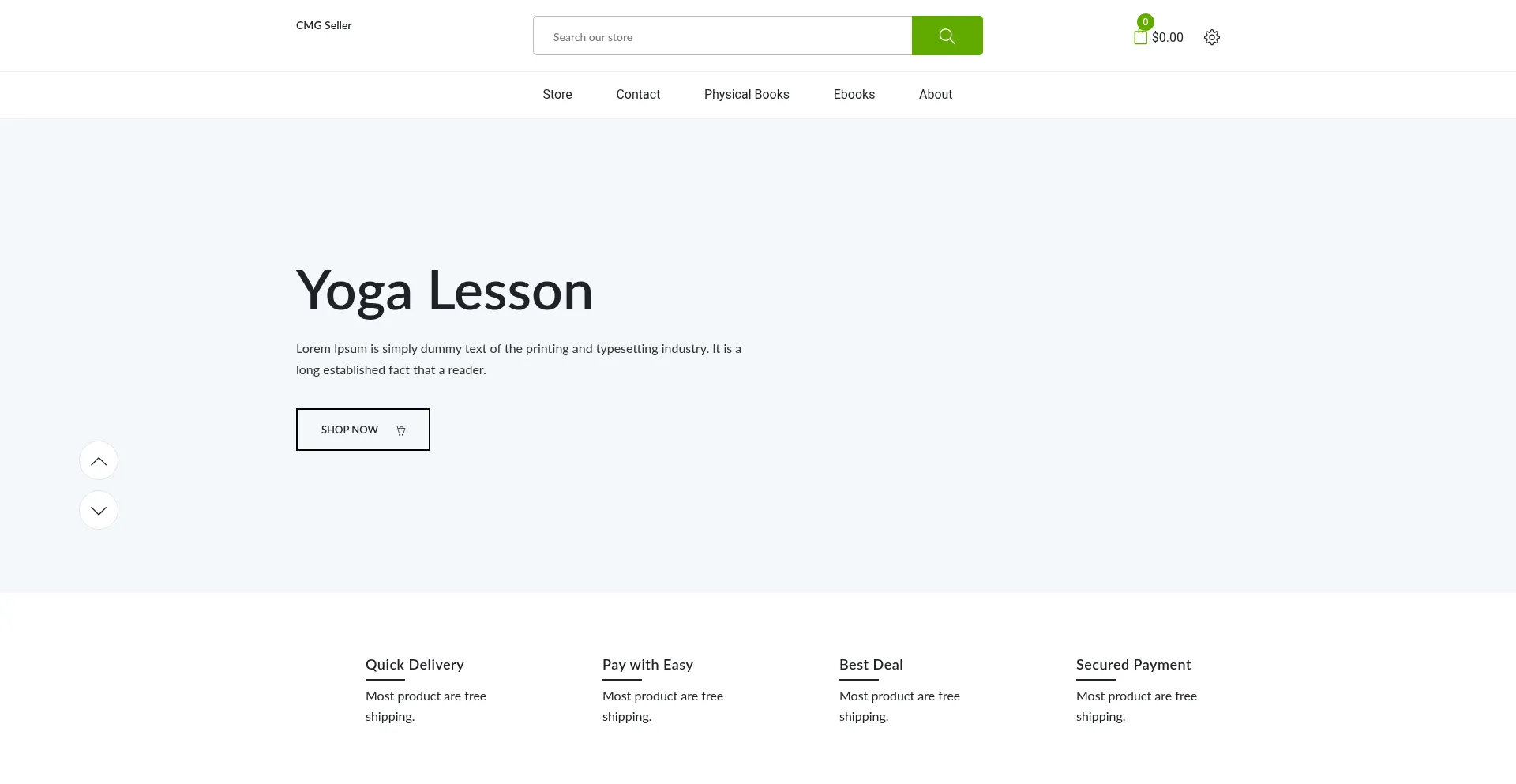Navigate to the Contact page

[x=638, y=95]
